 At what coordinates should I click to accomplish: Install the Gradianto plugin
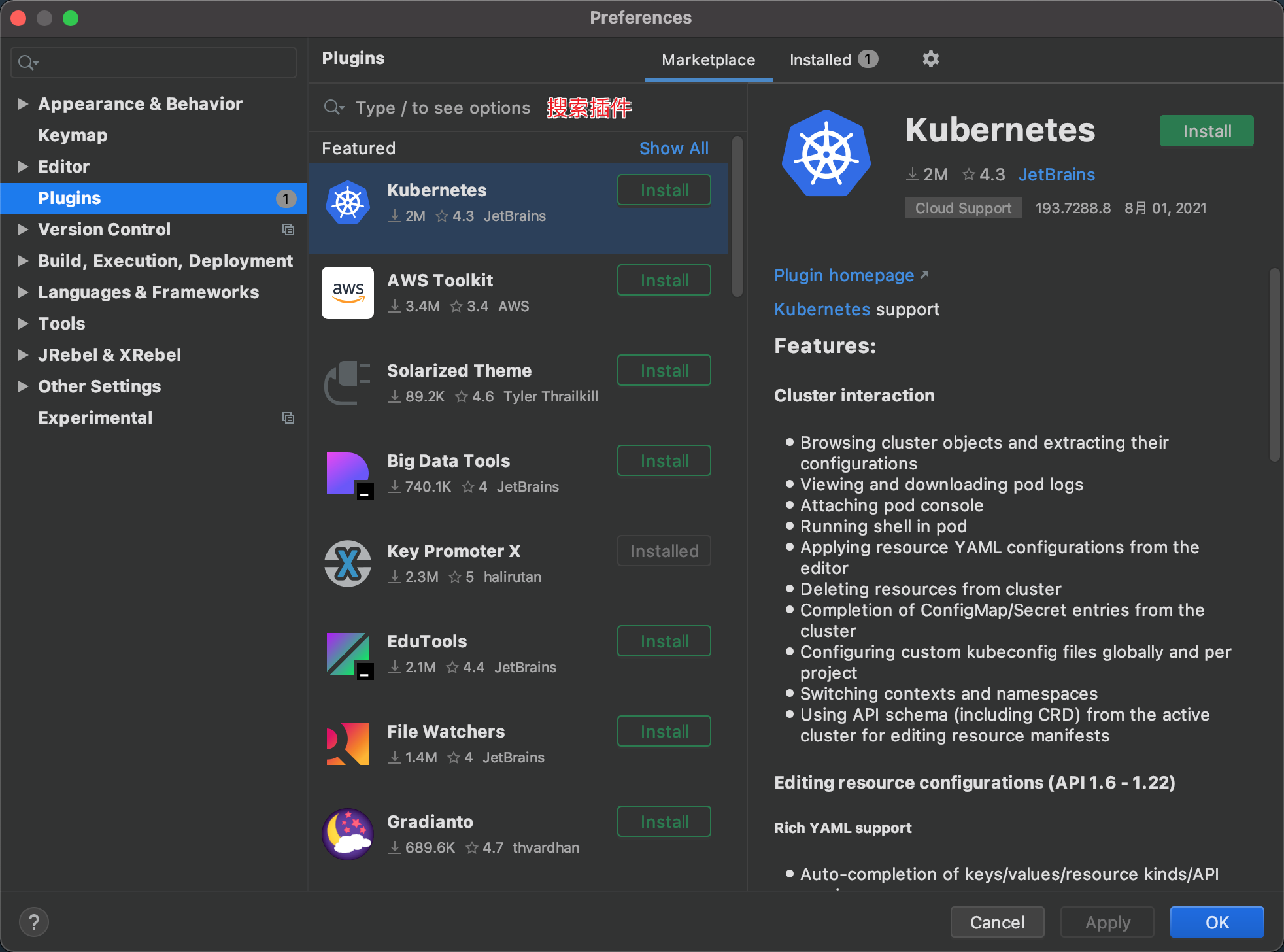(x=664, y=821)
